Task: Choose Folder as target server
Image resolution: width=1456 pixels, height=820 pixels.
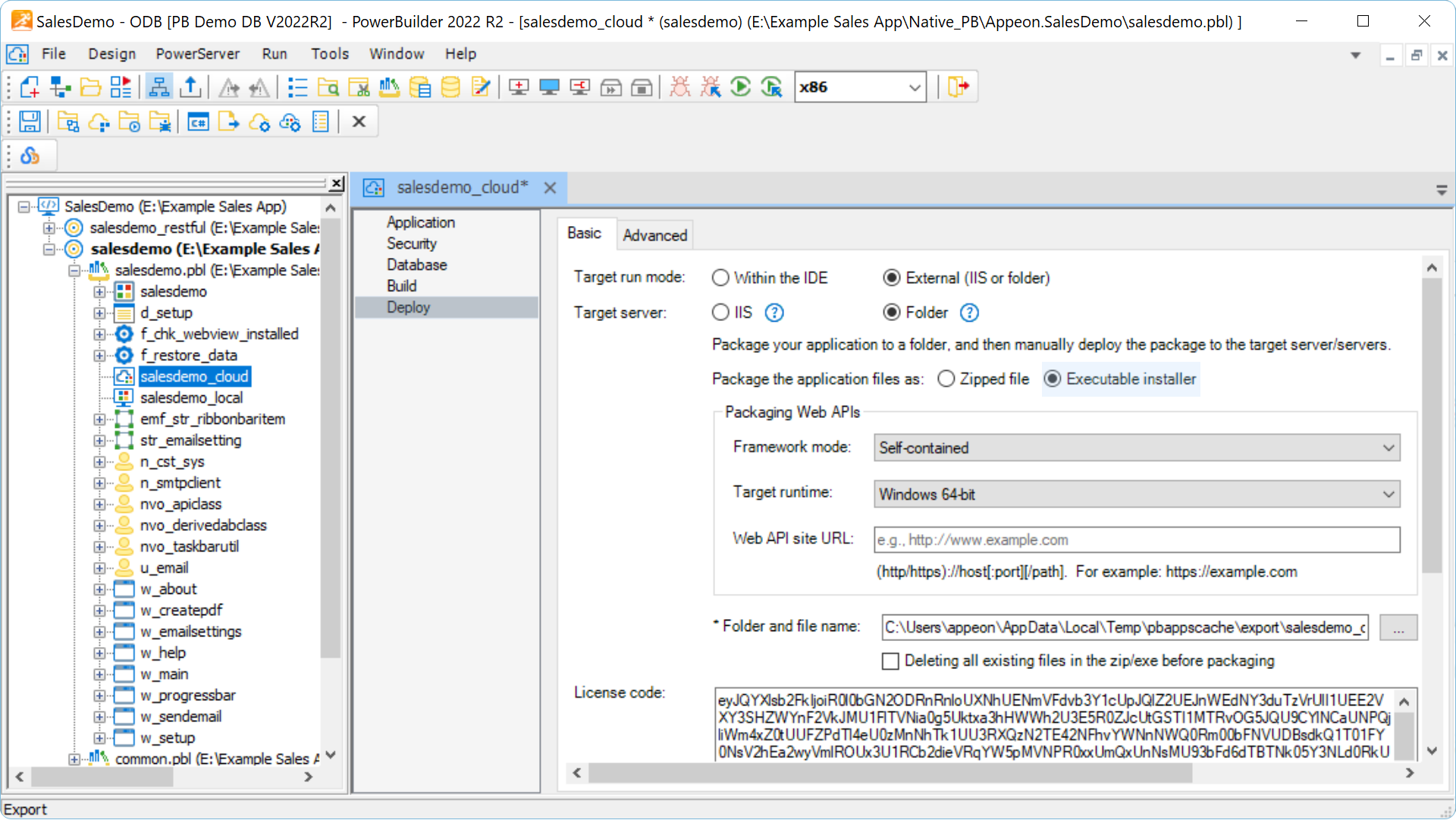Action: tap(892, 313)
